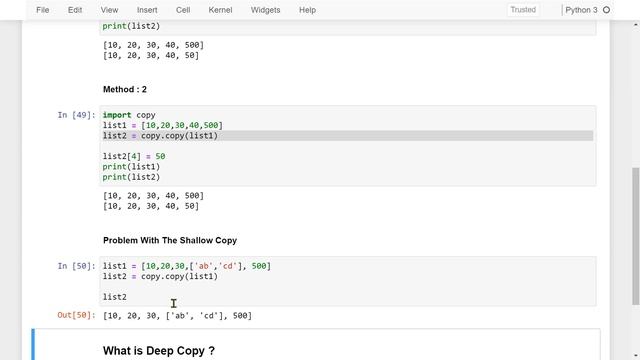
Task: Click the What is Deep Copy ? heading
Action: click(159, 351)
